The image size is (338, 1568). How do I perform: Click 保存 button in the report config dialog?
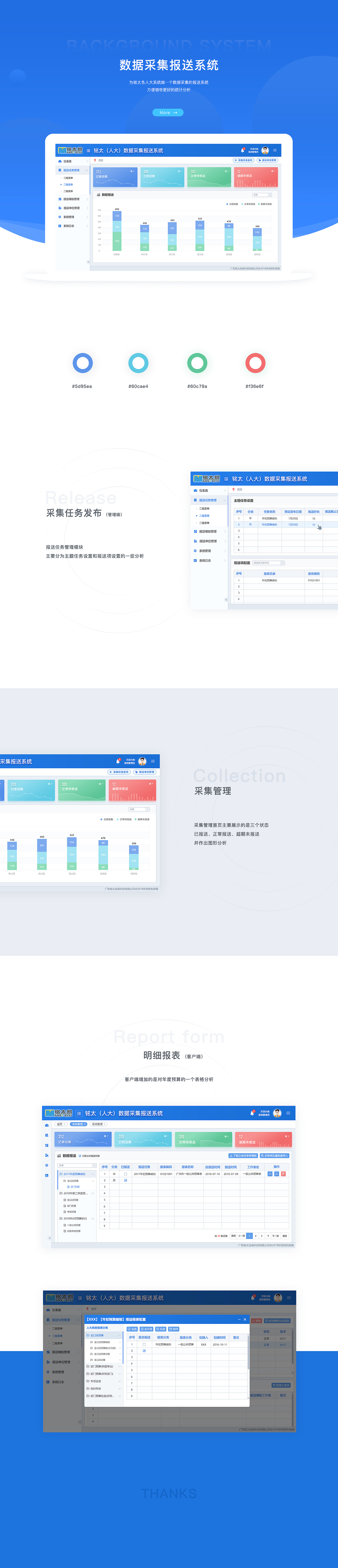(174, 1329)
